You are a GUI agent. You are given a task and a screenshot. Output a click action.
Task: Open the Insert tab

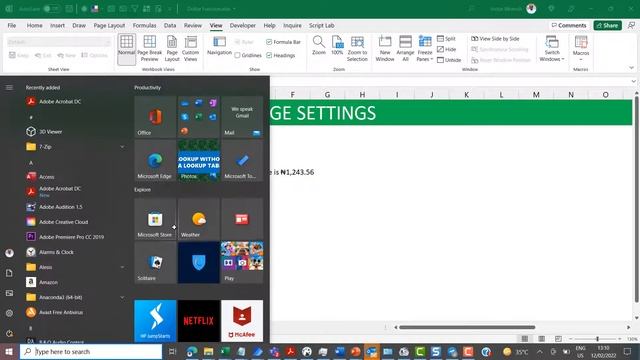pos(57,25)
